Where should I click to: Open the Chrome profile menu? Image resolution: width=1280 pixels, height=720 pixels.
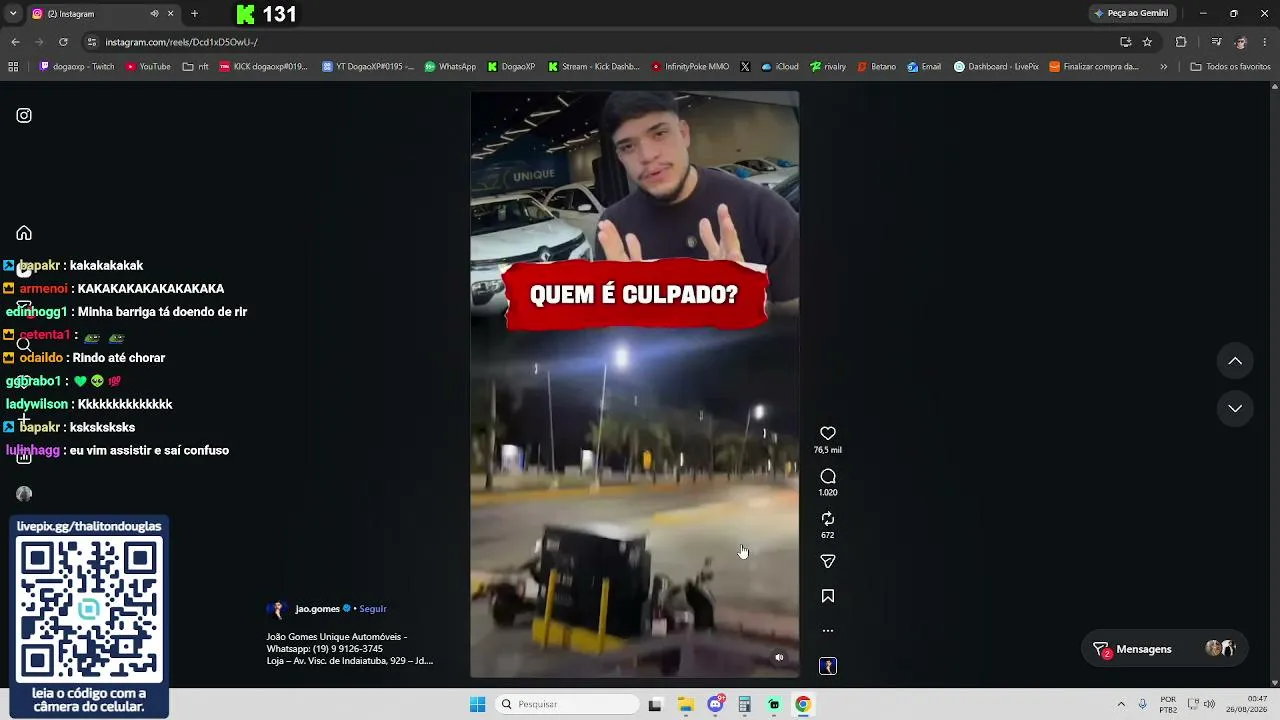[x=1241, y=42]
